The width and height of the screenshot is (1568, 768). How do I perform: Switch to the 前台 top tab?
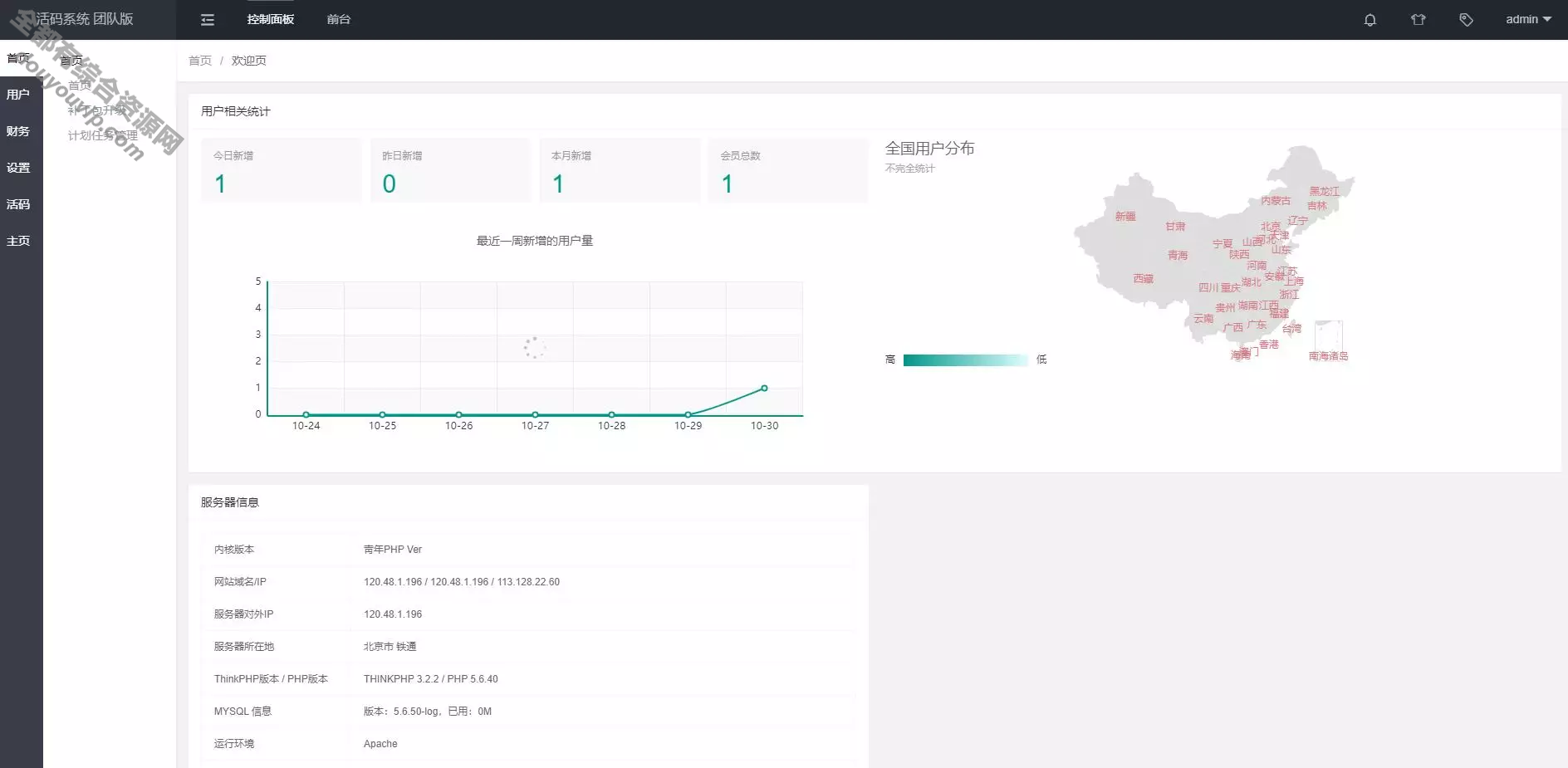(x=339, y=19)
